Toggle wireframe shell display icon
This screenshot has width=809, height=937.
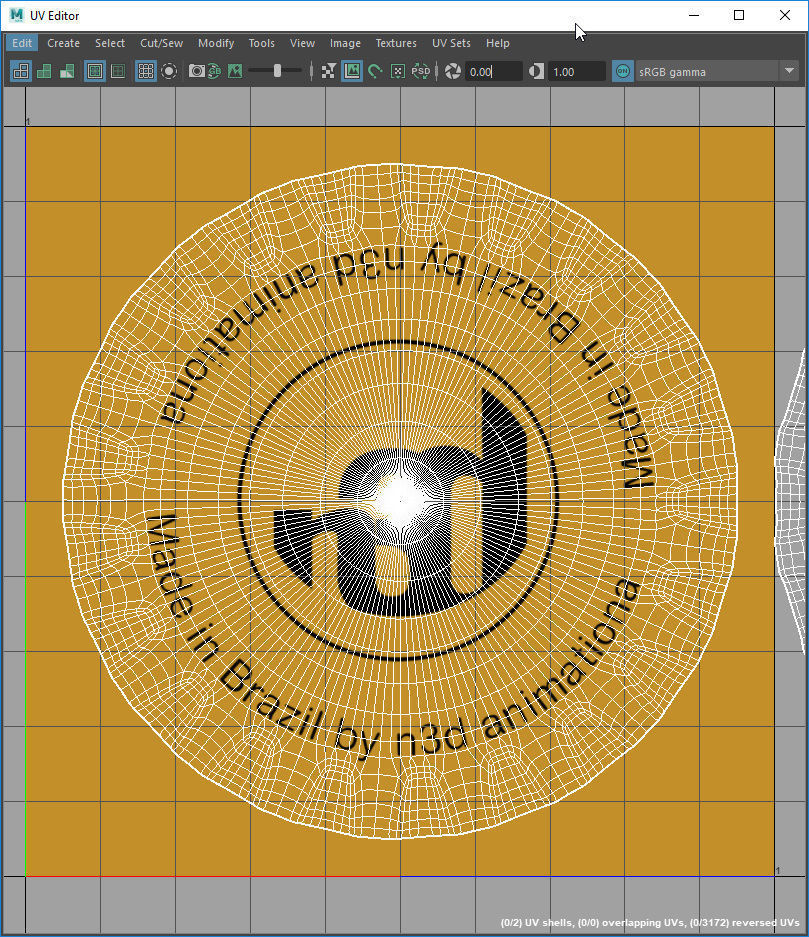tap(21, 72)
